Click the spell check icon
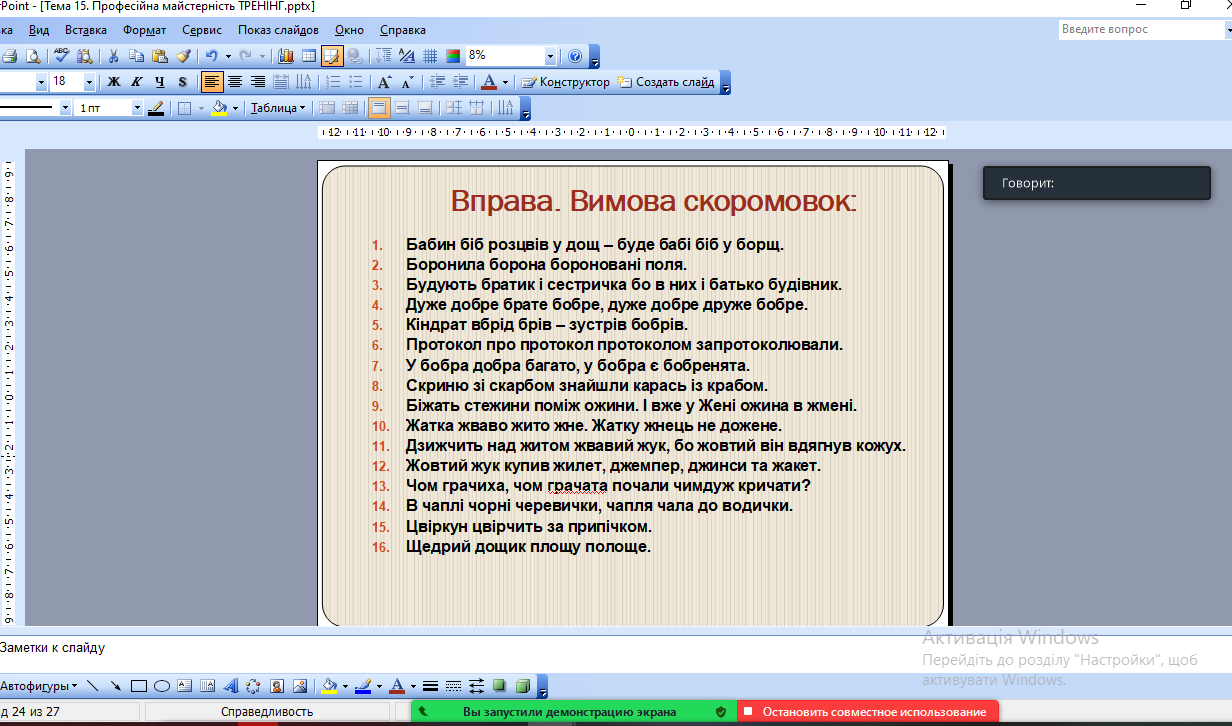This screenshot has width=1232, height=726. (x=62, y=56)
